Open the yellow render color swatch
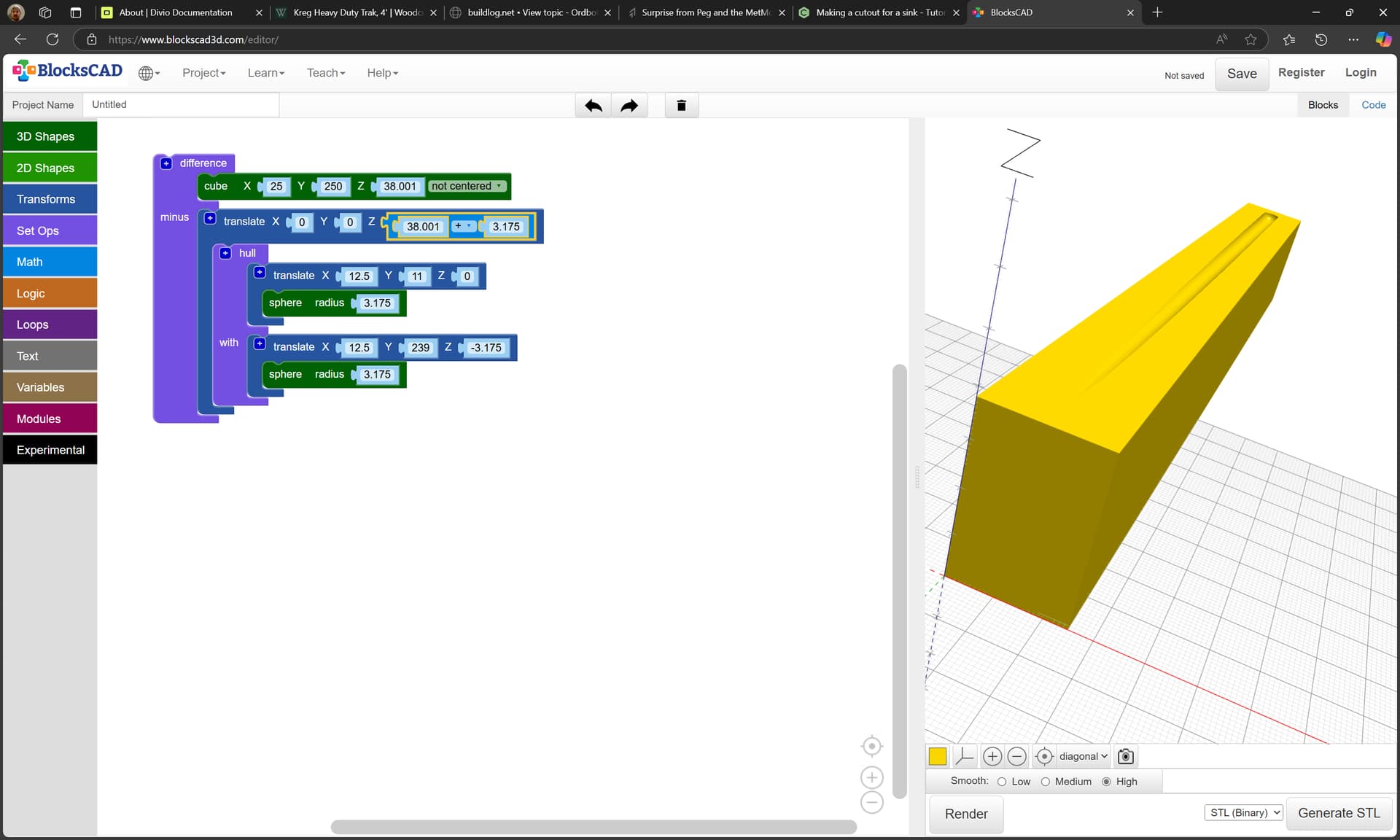Screen dimensions: 1400x840 938,756
